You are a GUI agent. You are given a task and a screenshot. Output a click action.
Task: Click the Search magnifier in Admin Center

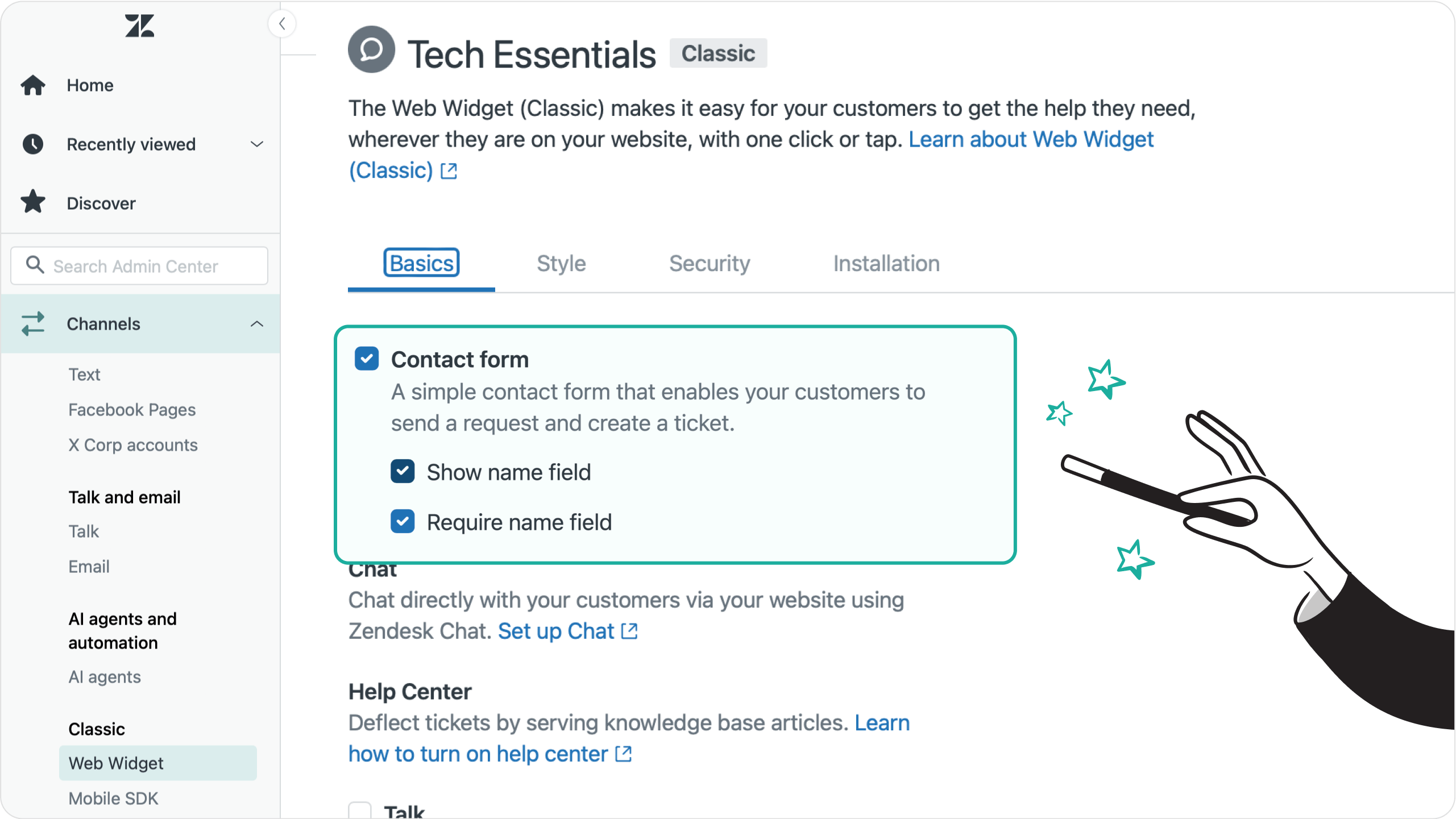click(x=35, y=266)
